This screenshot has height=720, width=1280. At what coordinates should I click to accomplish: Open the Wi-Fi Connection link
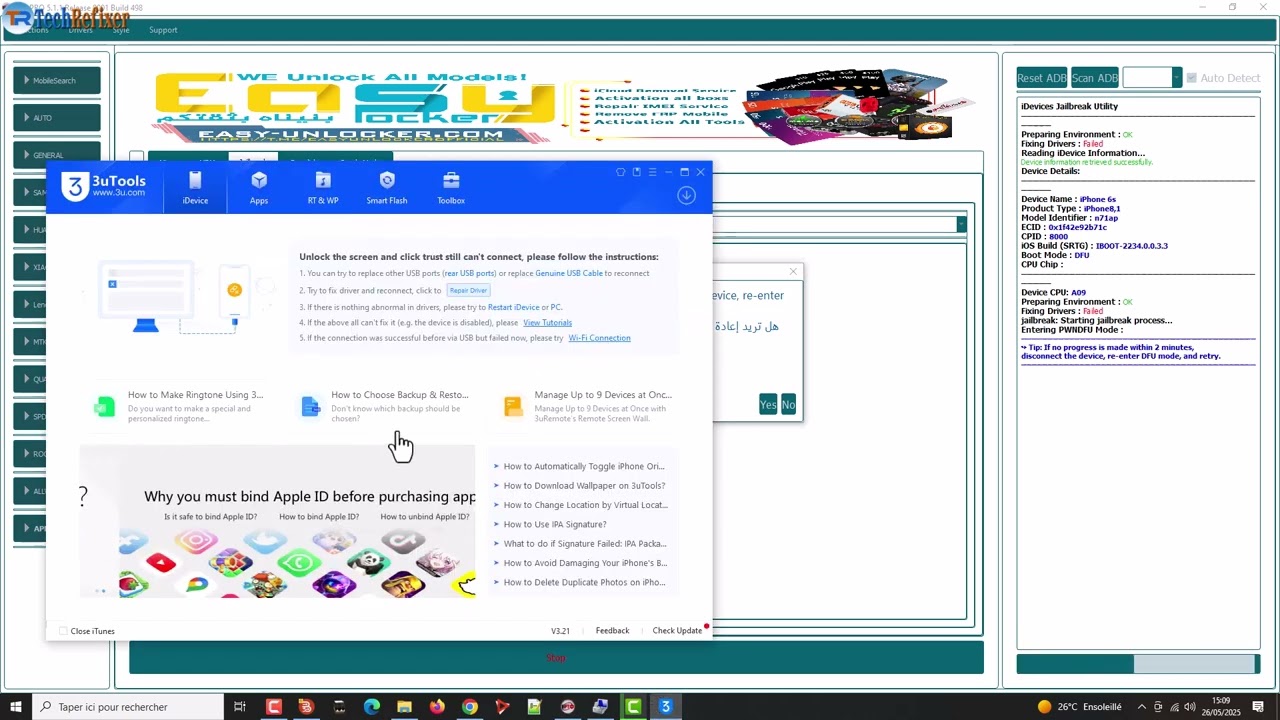coord(599,338)
